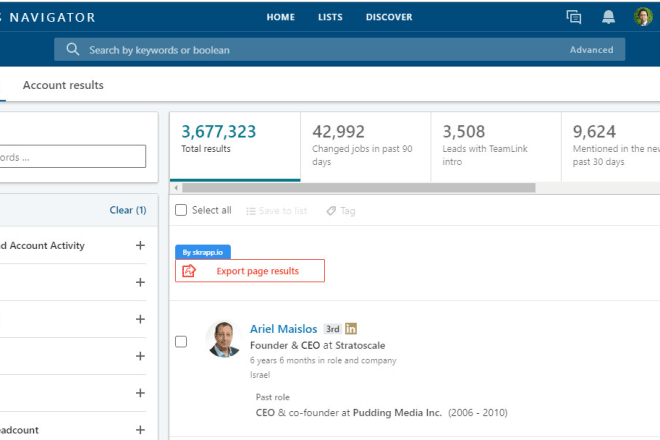Expand the fifth filter row plus
Viewport: 660px width, 440px height.
[x=140, y=393]
